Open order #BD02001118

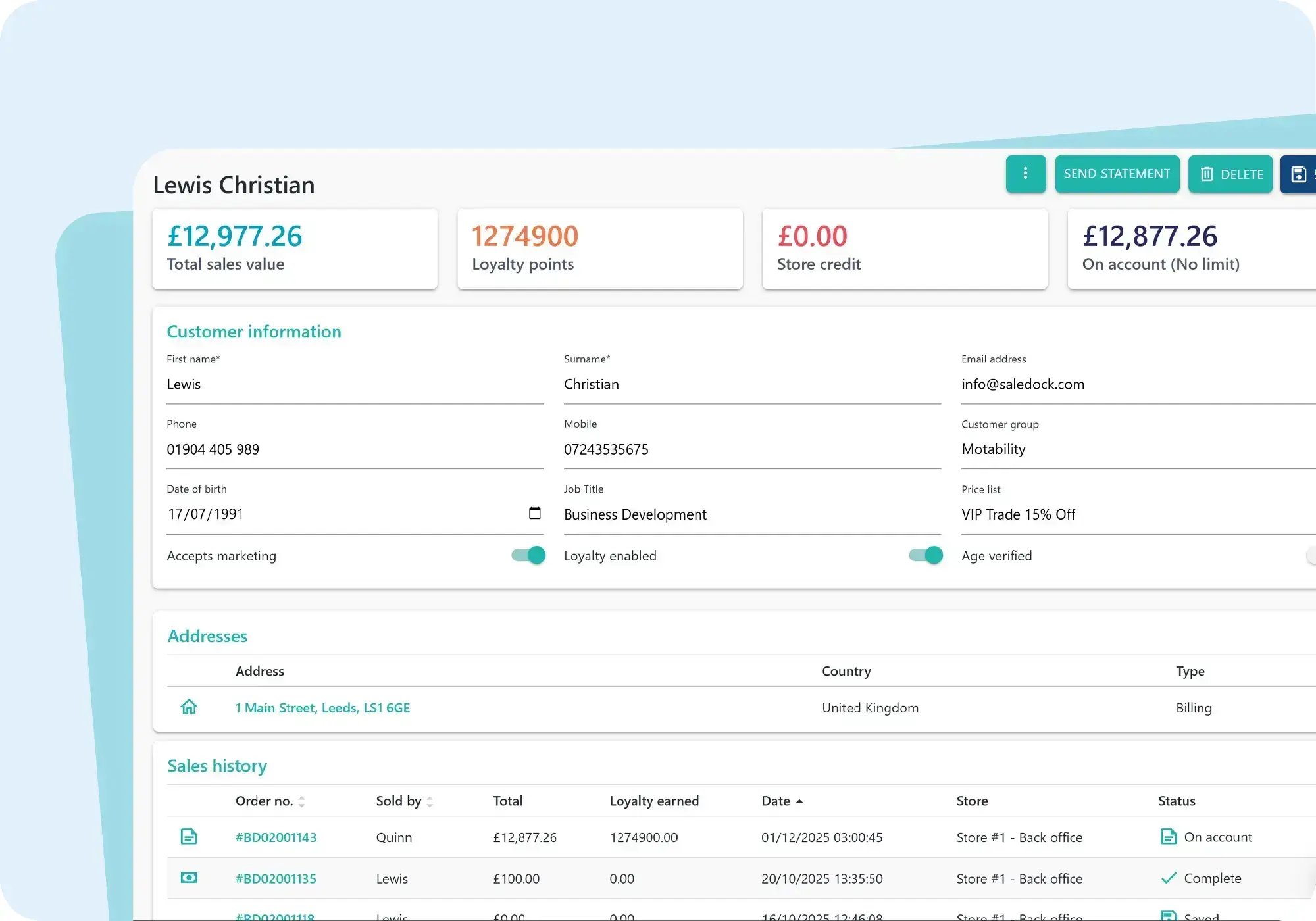pyautogui.click(x=275, y=916)
